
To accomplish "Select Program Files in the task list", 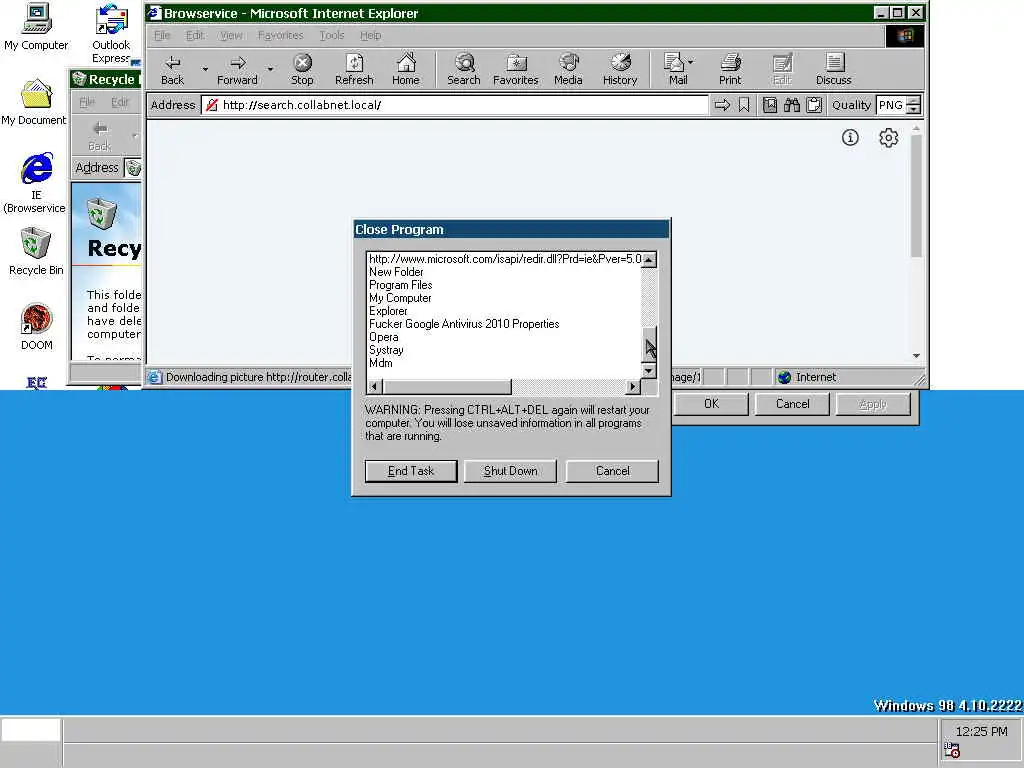I will click(x=400, y=285).
